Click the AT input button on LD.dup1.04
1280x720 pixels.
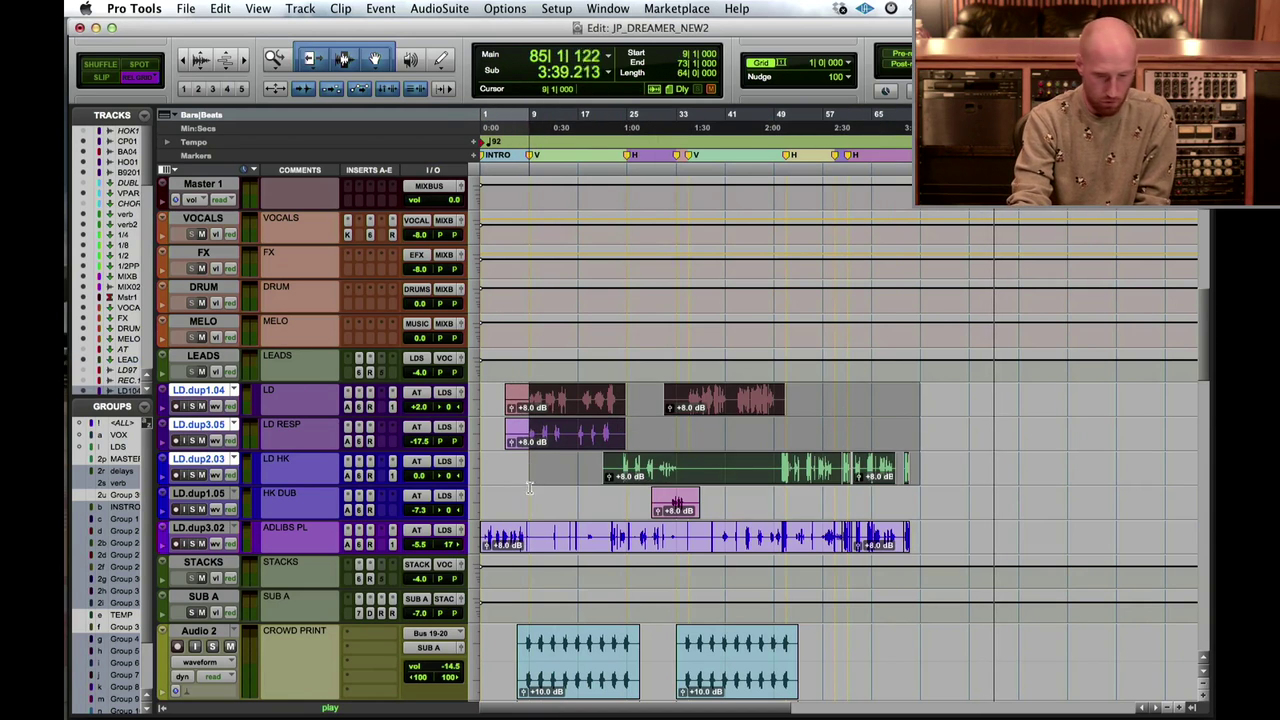click(x=417, y=392)
